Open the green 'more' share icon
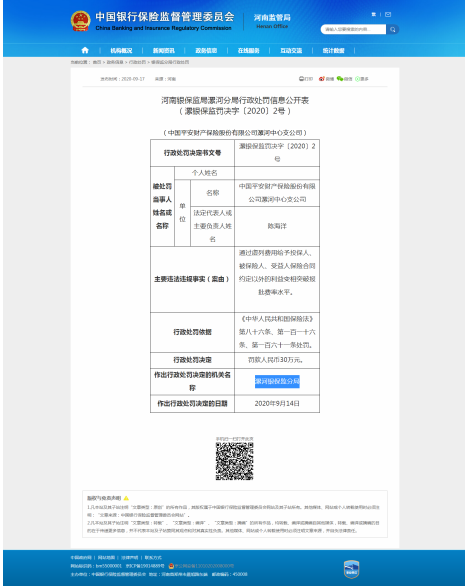The width and height of the screenshot is (465, 587). point(357,79)
